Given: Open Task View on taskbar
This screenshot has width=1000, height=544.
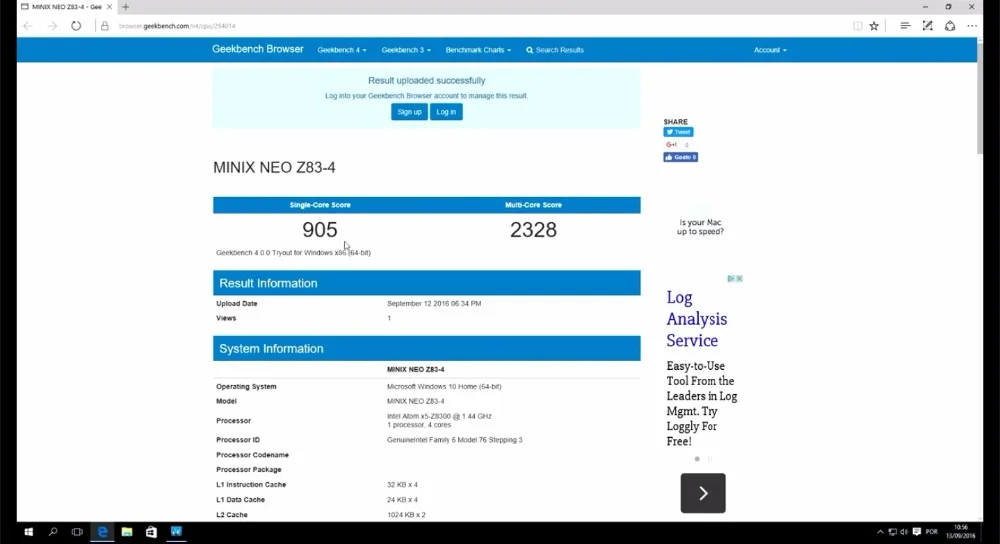Looking at the screenshot, I should click(x=77, y=532).
